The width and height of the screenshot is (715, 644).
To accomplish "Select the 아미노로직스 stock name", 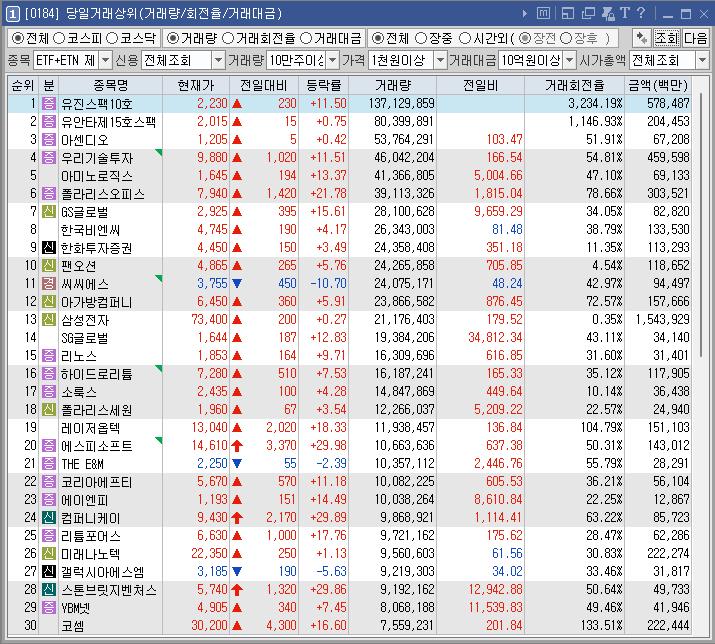I will pyautogui.click(x=97, y=176).
